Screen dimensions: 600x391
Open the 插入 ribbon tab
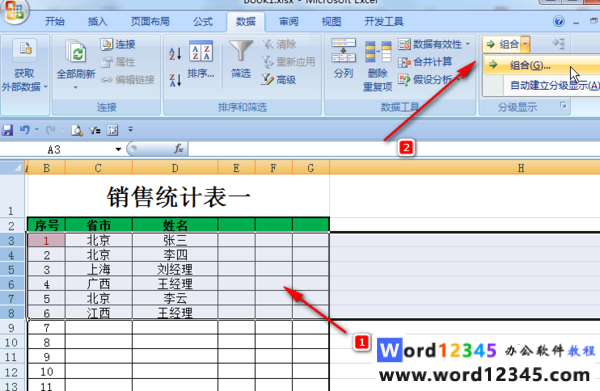coord(98,21)
